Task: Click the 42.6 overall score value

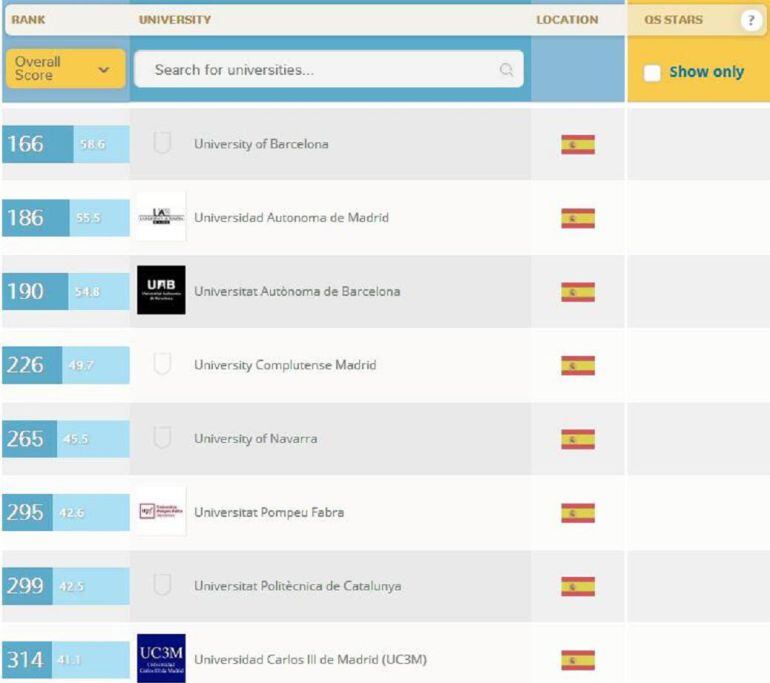Action: (x=72, y=513)
